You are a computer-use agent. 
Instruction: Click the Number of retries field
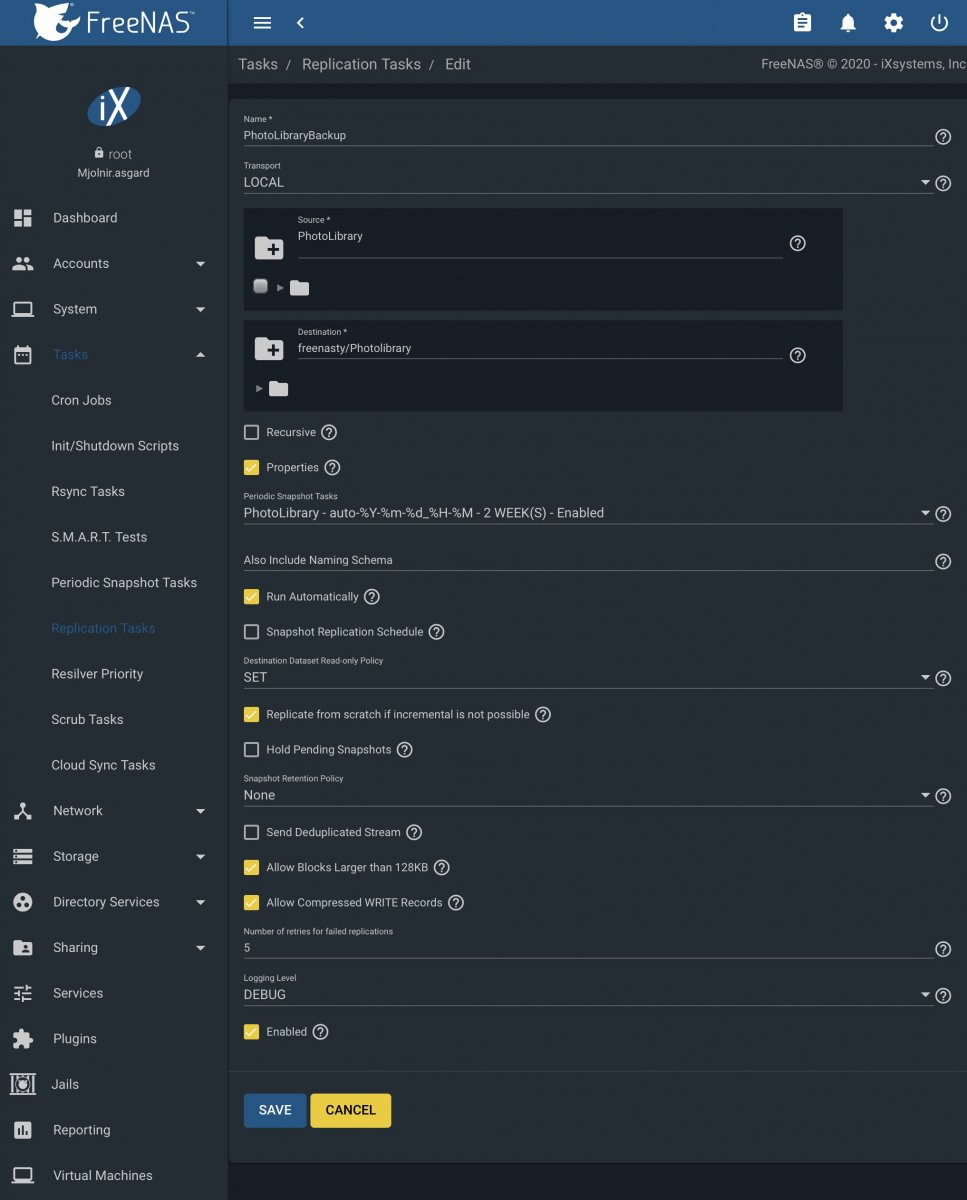(x=588, y=948)
